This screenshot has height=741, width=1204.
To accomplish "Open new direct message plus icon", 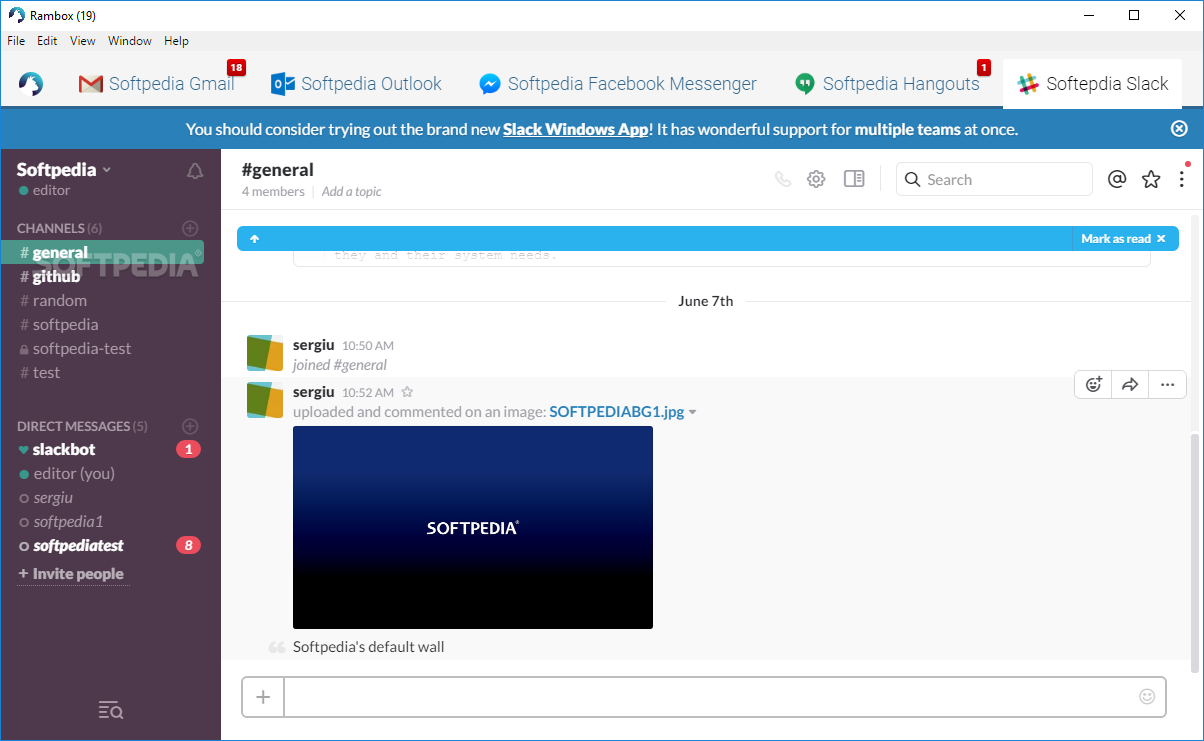I will pyautogui.click(x=190, y=426).
